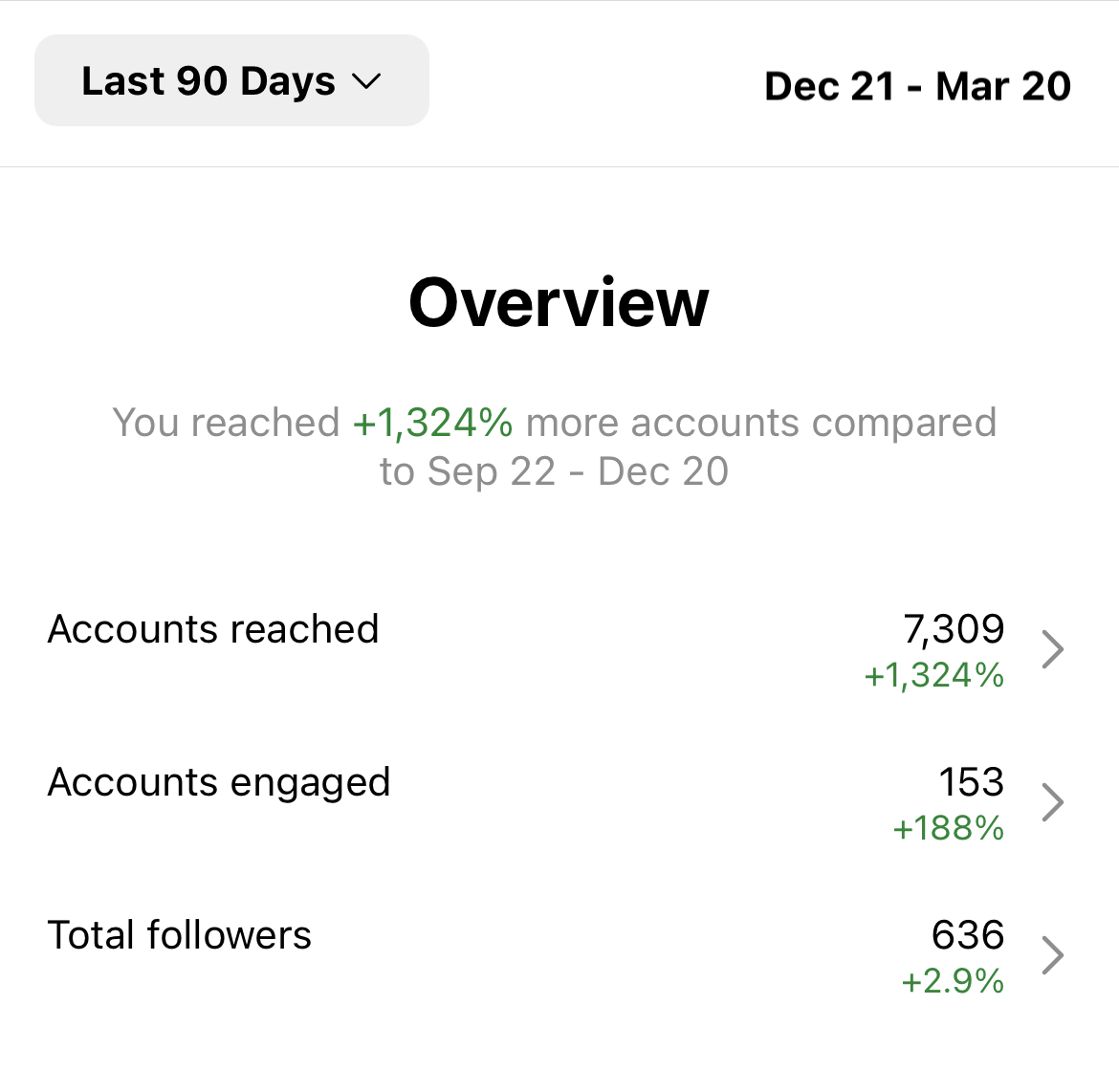Expand Accounts reached using its right chevron
The height and width of the screenshot is (1092, 1119).
pos(1052,649)
